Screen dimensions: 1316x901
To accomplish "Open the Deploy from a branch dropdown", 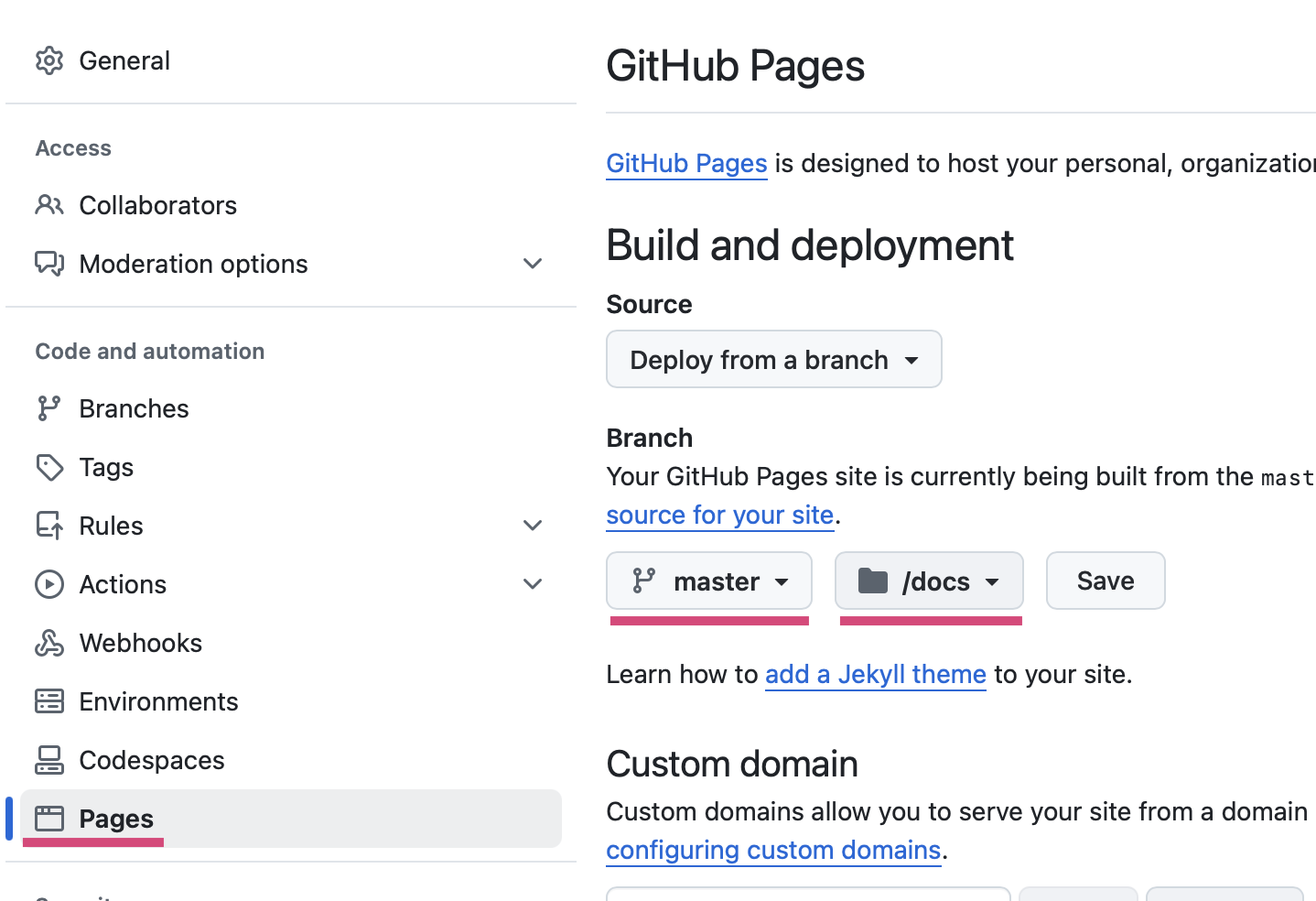I will pos(773,360).
